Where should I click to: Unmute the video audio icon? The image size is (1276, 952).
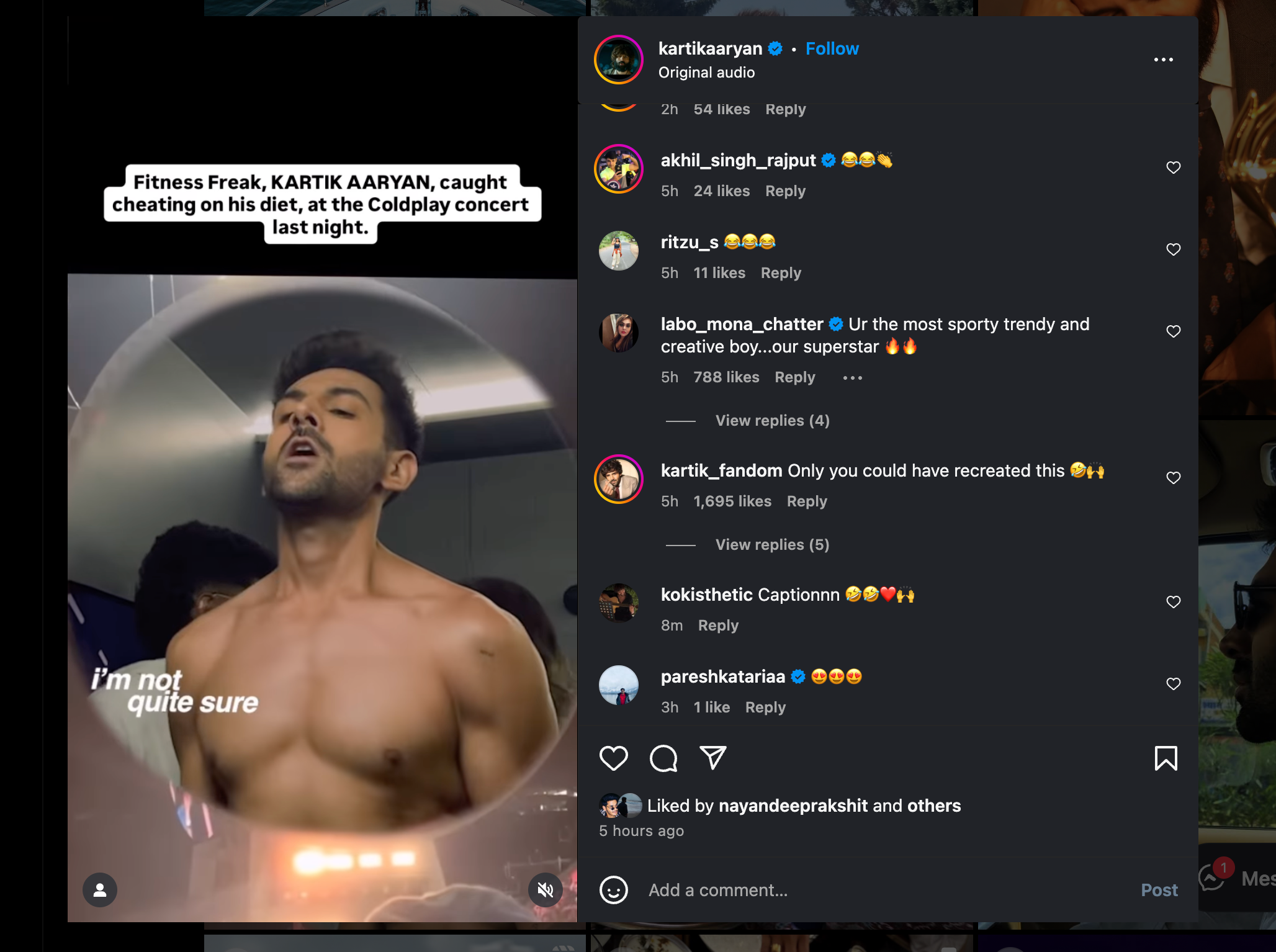(x=546, y=889)
